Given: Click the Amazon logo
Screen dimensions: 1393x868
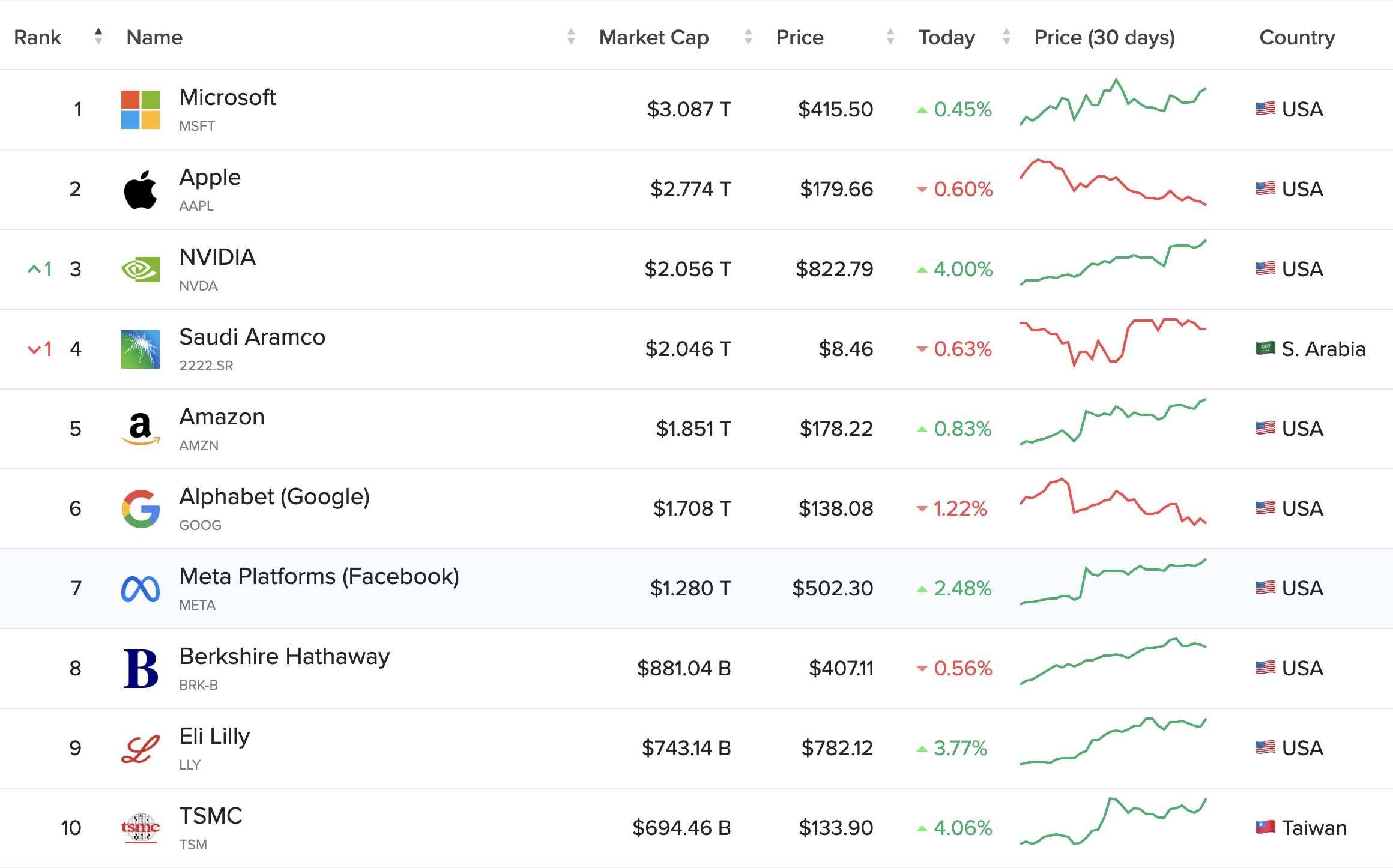Looking at the screenshot, I should (x=139, y=429).
